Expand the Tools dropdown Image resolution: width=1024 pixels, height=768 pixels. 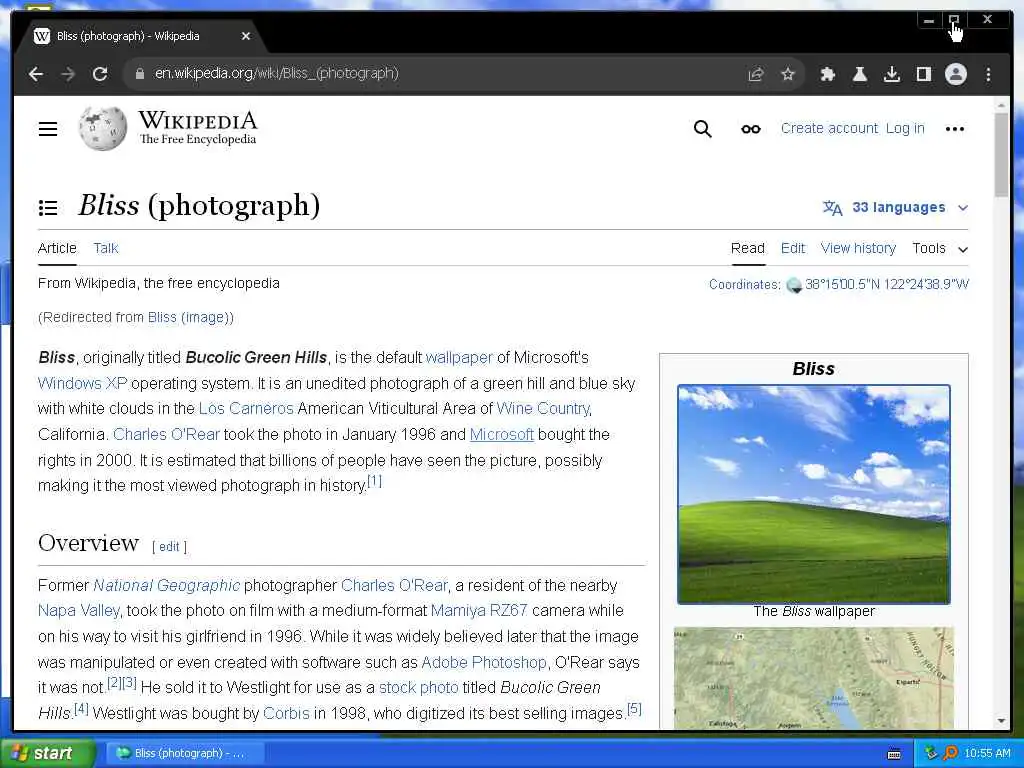click(x=940, y=248)
